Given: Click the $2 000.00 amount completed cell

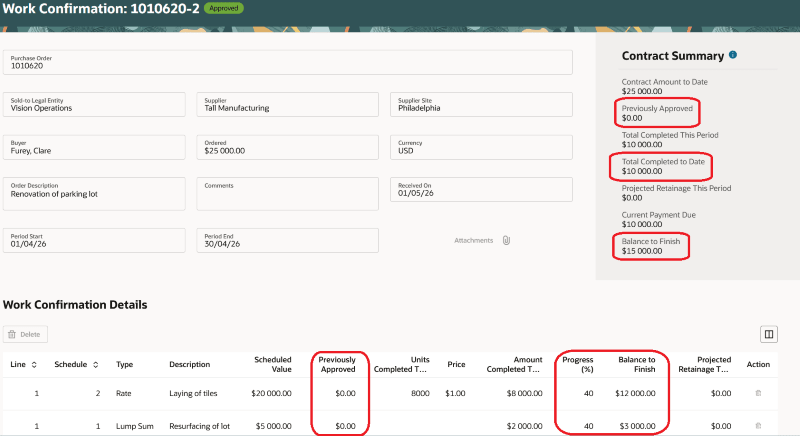Looking at the screenshot, I should pyautogui.click(x=524, y=426).
